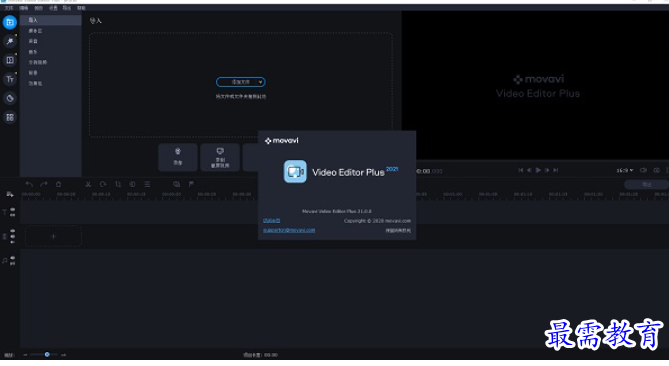Open the Stickers tab in the sidebar
This screenshot has width=669, height=366.
tap(10, 99)
